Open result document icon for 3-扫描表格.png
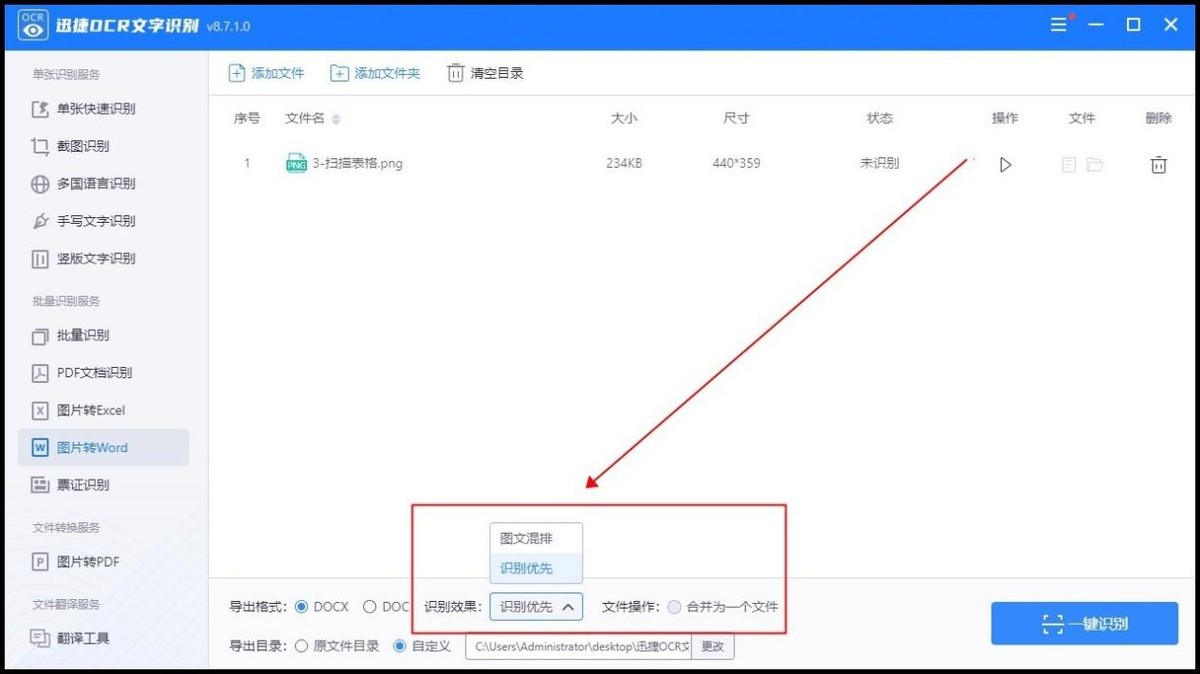1200x674 pixels. click(x=1069, y=164)
